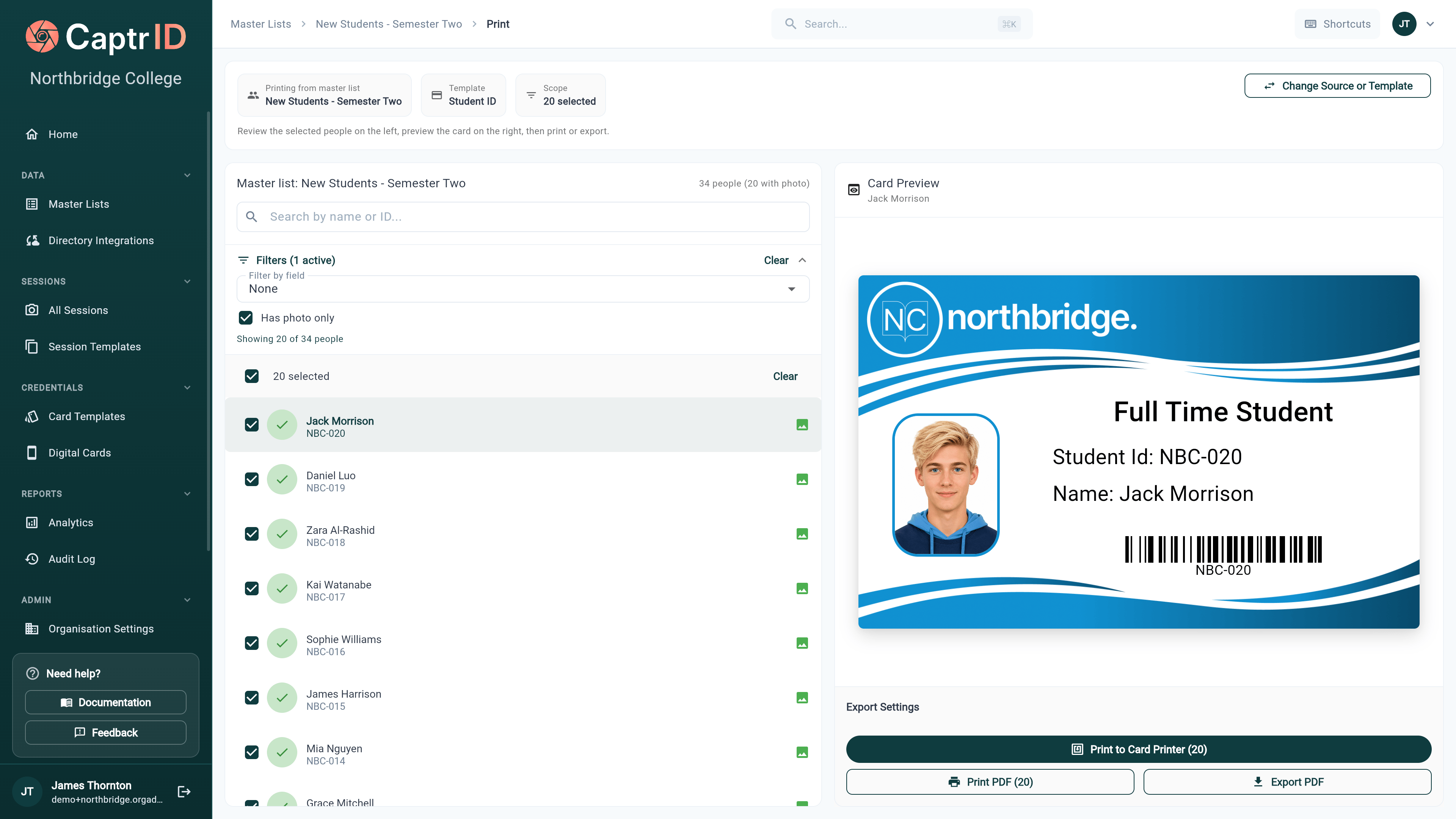Click the global search magnifier icon

pyautogui.click(x=791, y=24)
